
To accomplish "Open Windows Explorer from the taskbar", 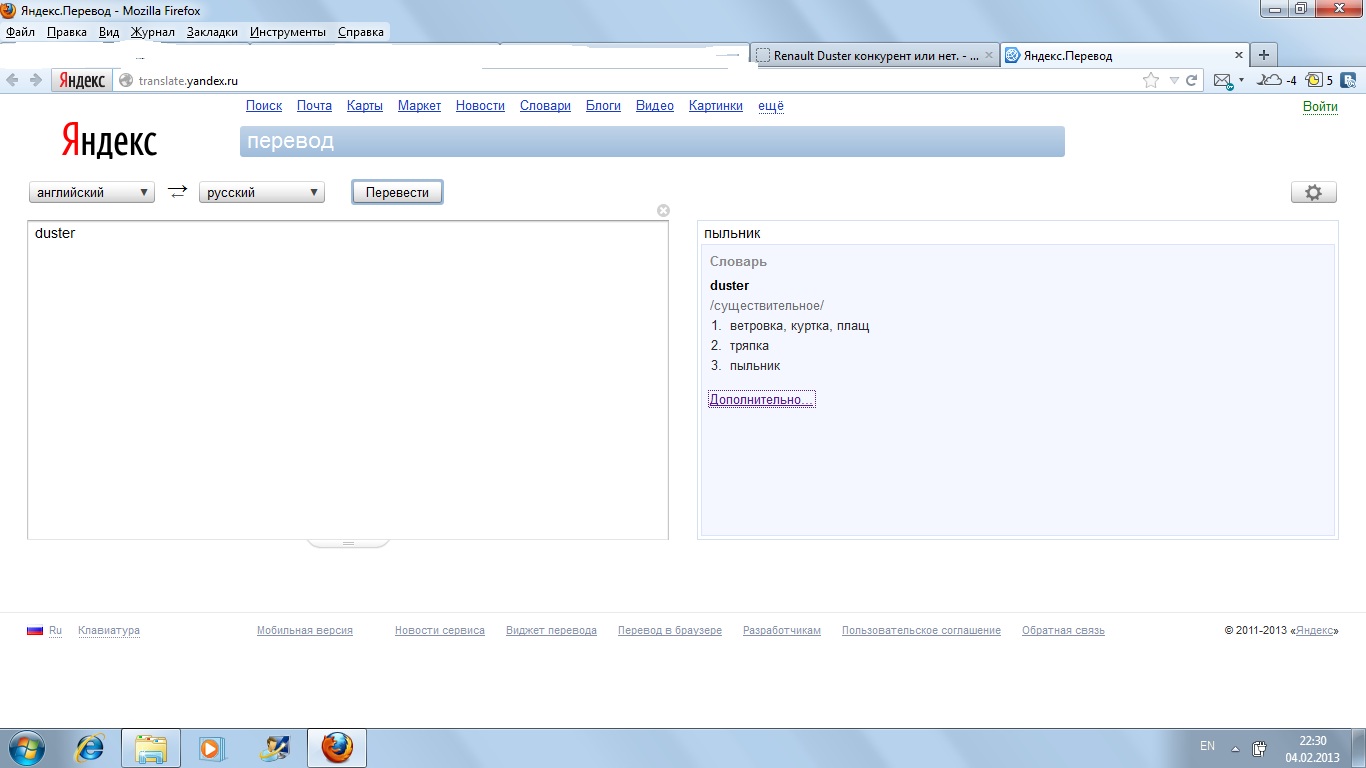I will (151, 748).
